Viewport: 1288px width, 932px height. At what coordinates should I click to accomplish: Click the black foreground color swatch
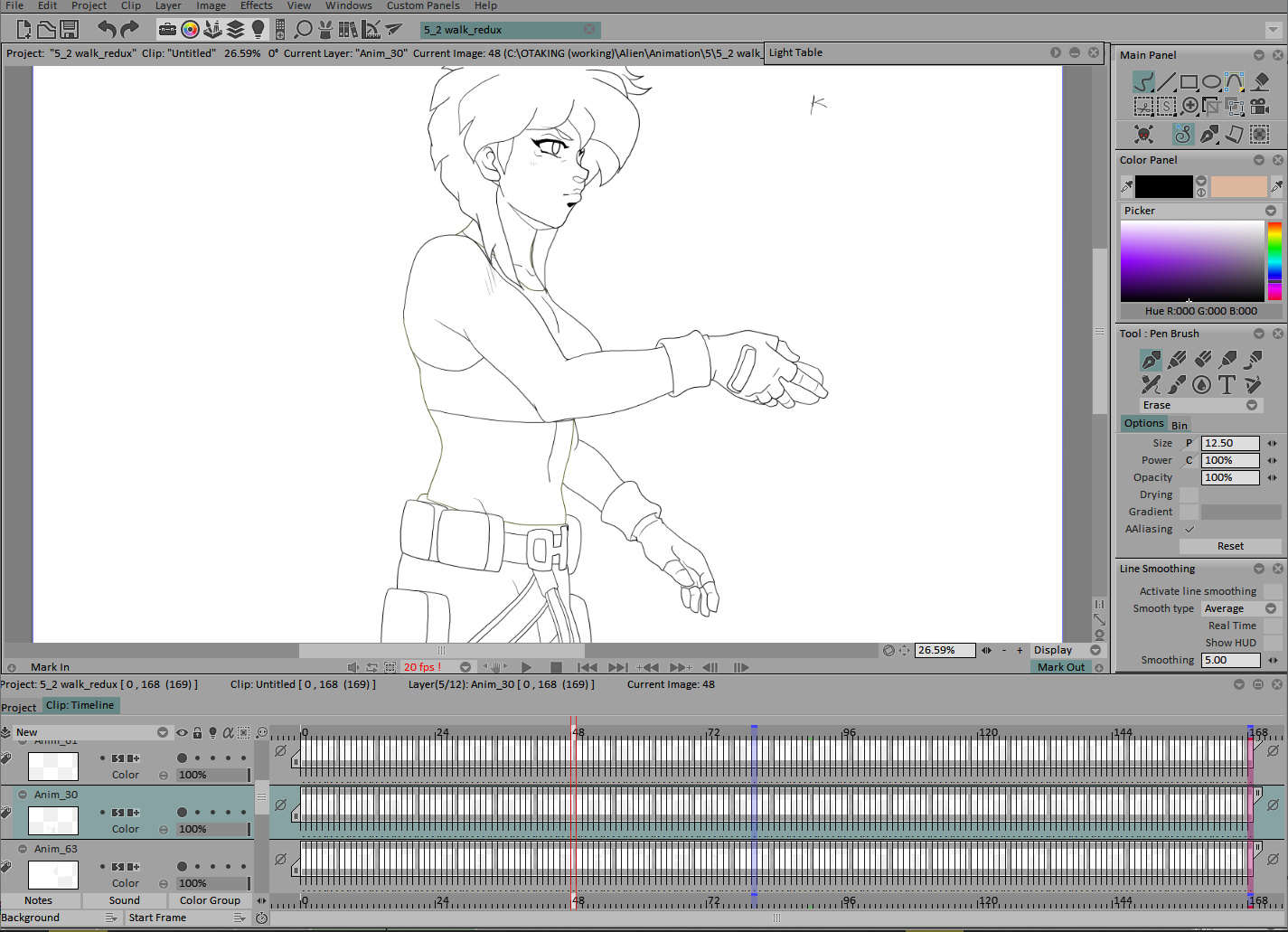1164,186
